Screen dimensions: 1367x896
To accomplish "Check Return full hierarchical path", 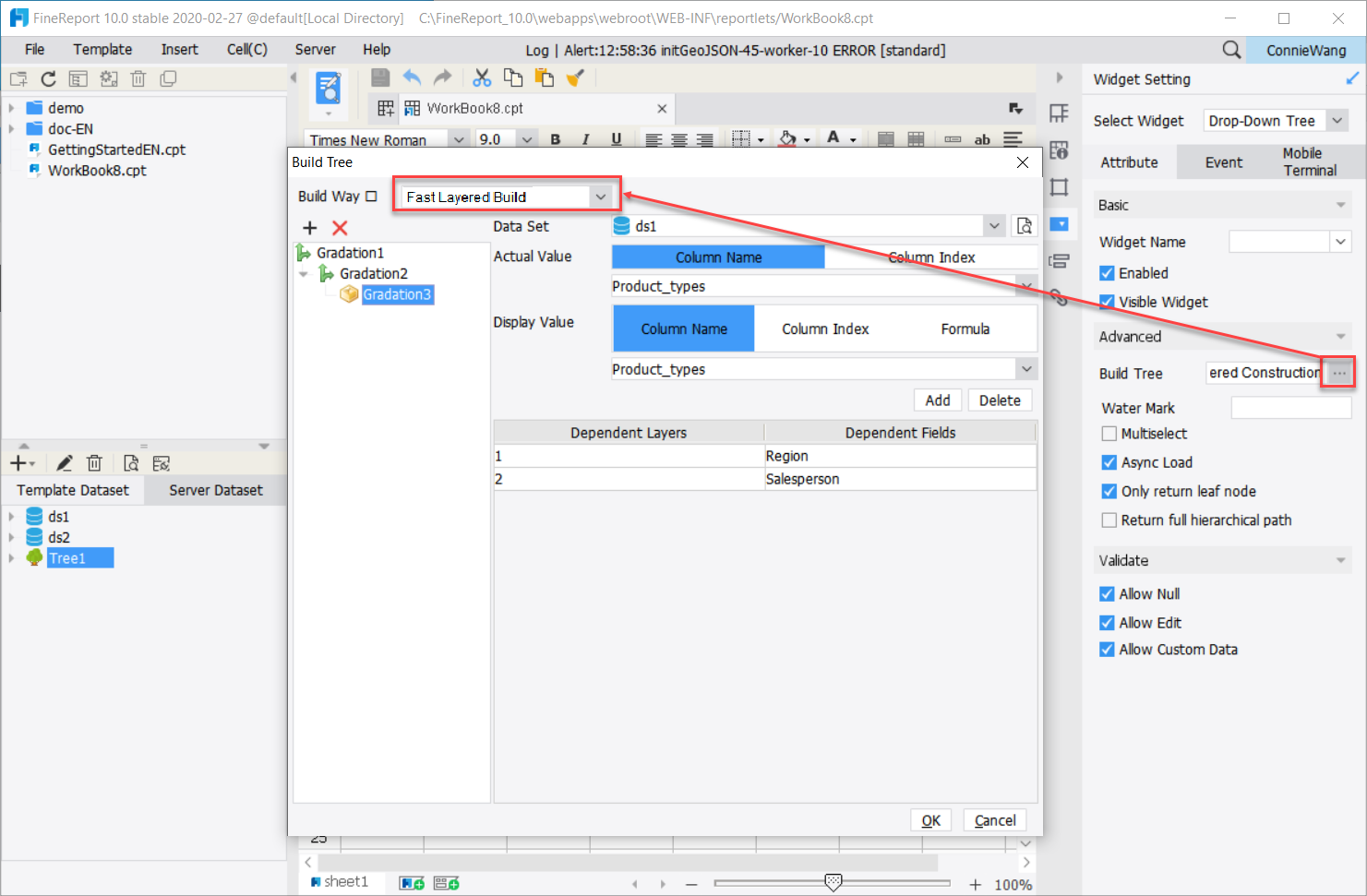I will (x=1109, y=520).
